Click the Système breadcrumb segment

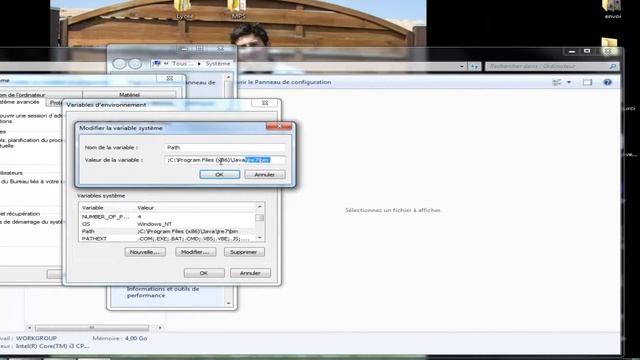218,64
